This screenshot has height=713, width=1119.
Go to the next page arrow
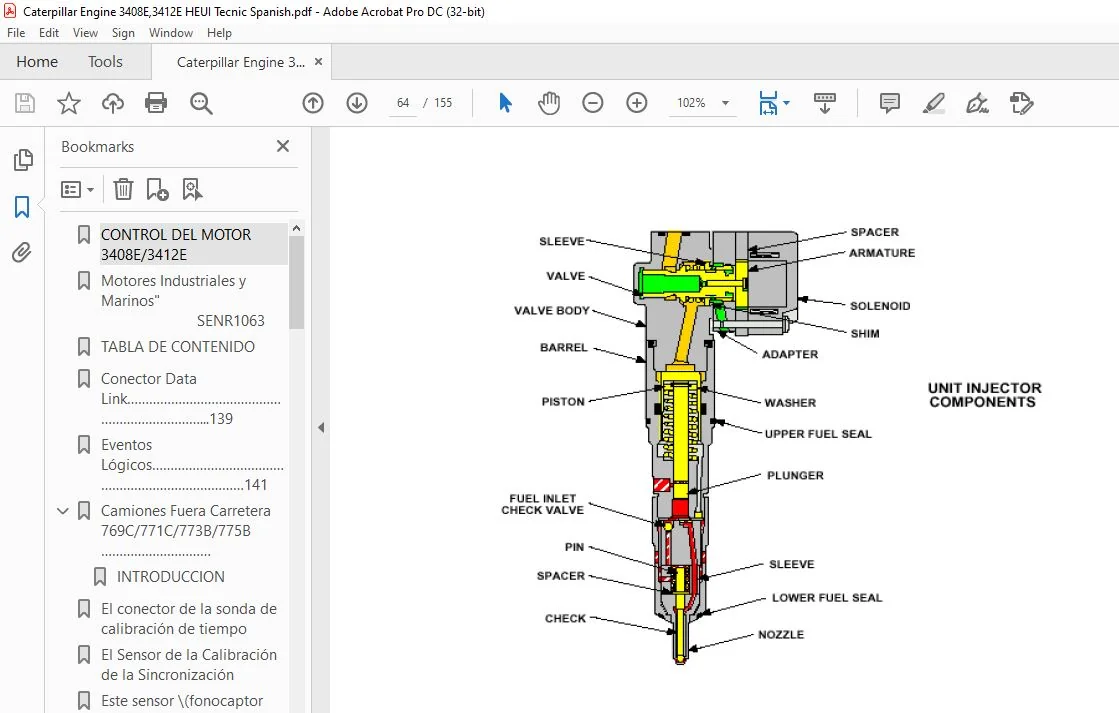point(357,103)
